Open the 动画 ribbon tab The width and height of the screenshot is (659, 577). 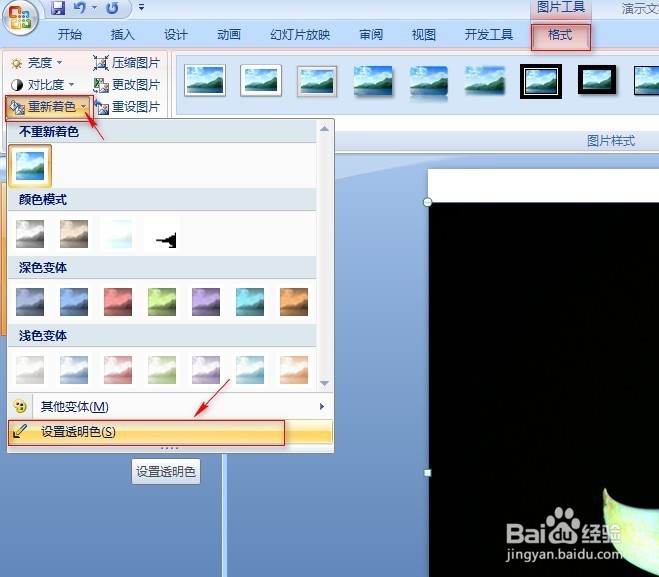click(x=229, y=34)
